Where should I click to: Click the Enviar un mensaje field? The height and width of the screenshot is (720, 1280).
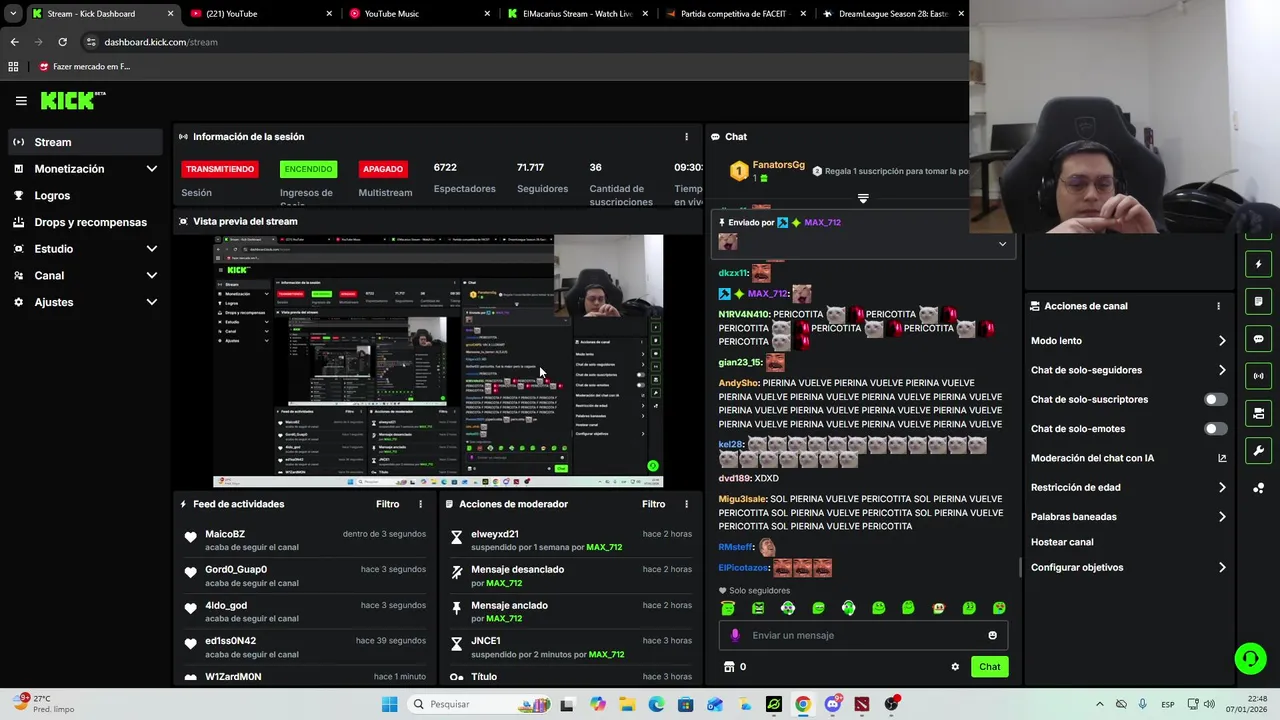[x=864, y=635]
